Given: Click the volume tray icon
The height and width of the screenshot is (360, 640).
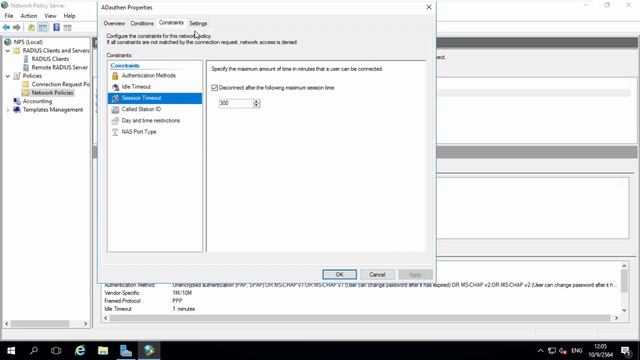Looking at the screenshot, I should click(563, 351).
